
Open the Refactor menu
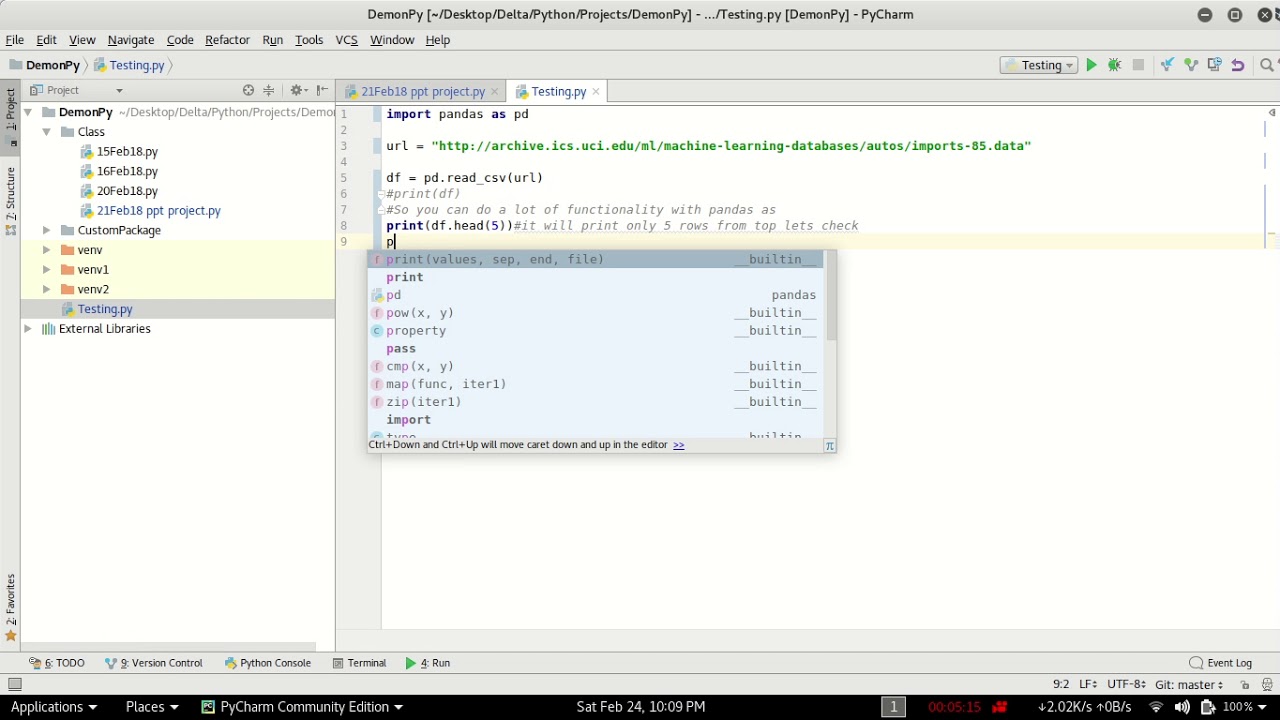point(227,40)
